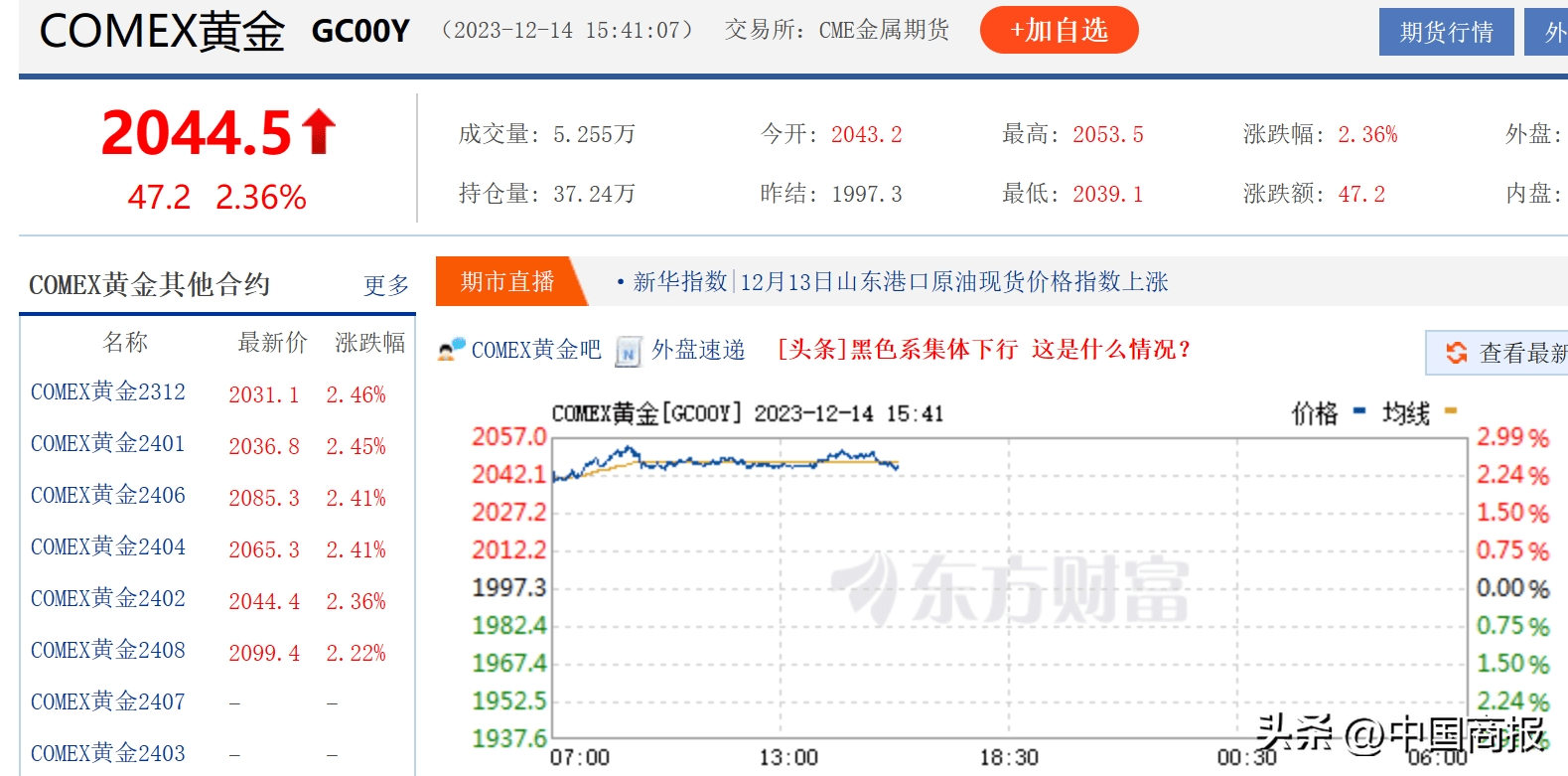Click the chart title COMEX黄金[GC00Y]
The image size is (1568, 776).
click(646, 413)
